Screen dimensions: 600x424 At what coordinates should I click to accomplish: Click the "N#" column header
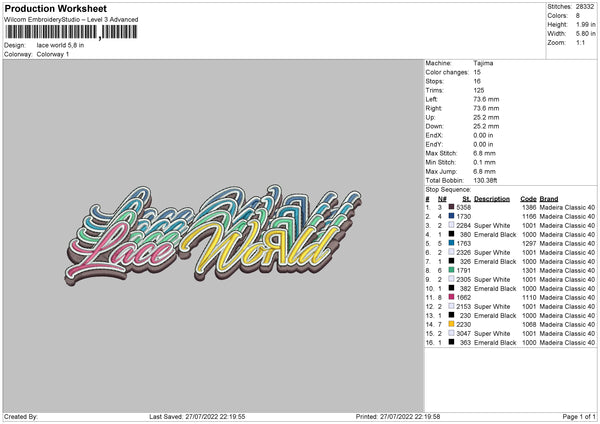point(442,199)
